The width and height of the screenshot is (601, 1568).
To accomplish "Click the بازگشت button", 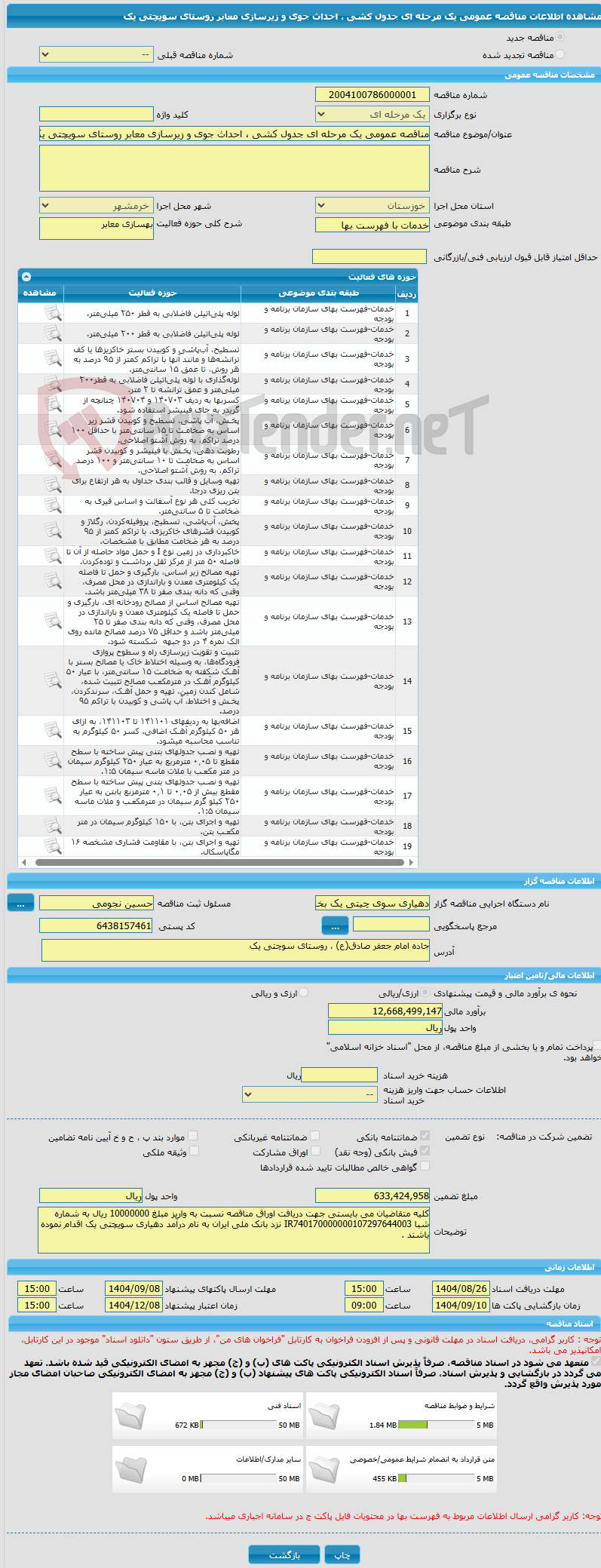I will pyautogui.click(x=284, y=1554).
